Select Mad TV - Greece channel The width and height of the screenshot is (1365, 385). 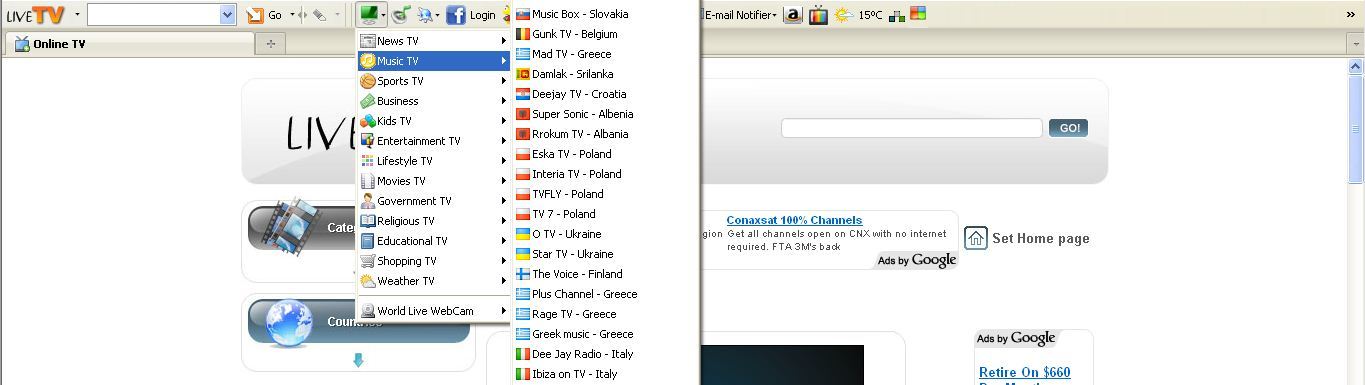click(605, 54)
